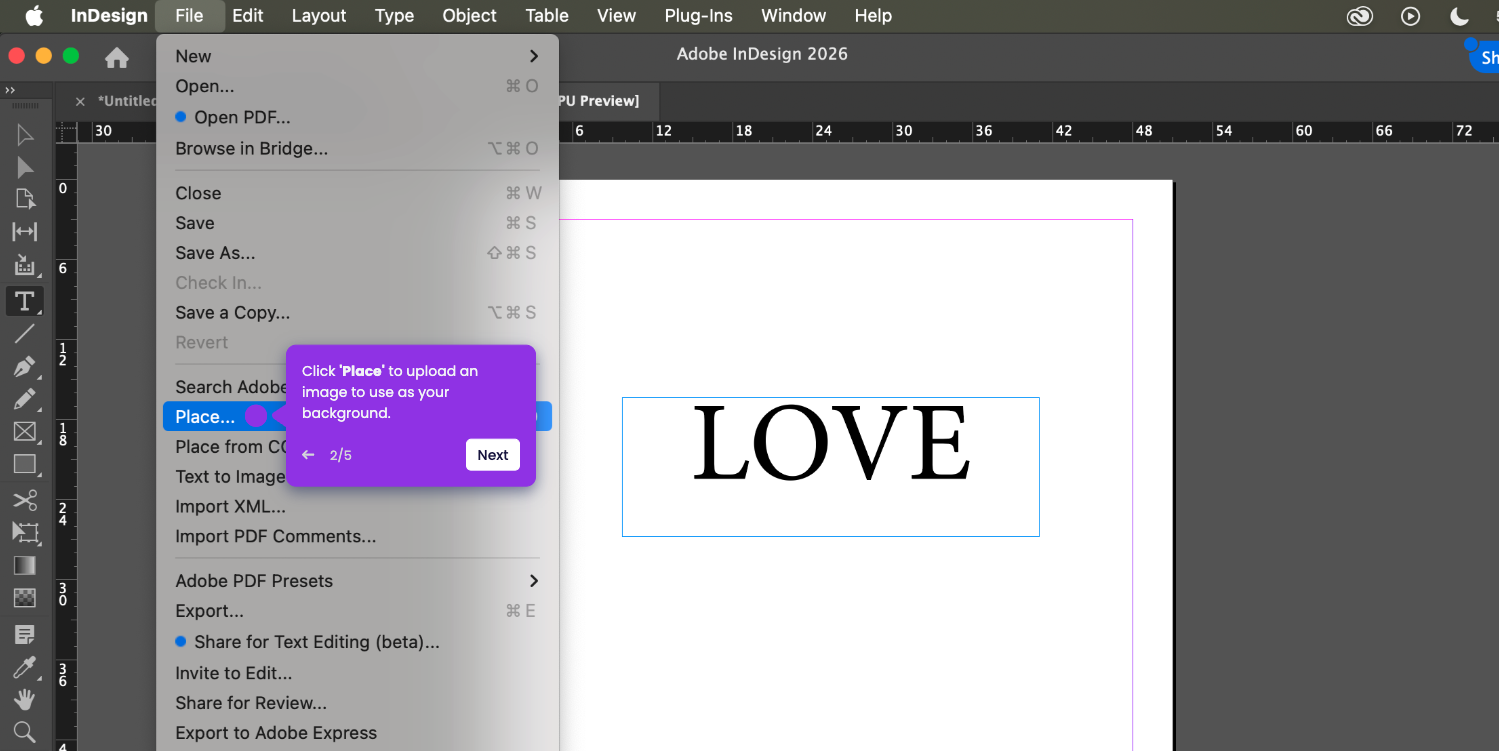Go back using tooltip left arrow

click(x=308, y=455)
